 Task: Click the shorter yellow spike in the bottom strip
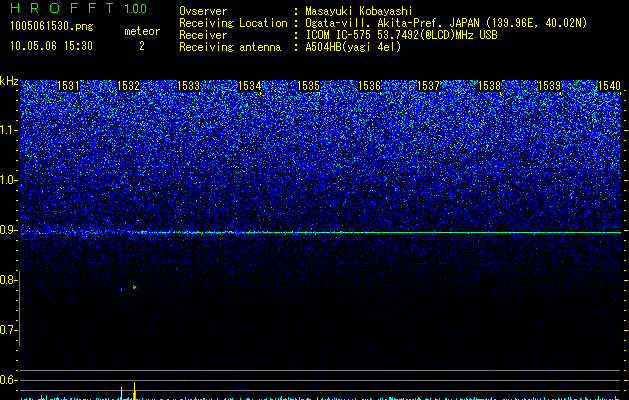121,393
